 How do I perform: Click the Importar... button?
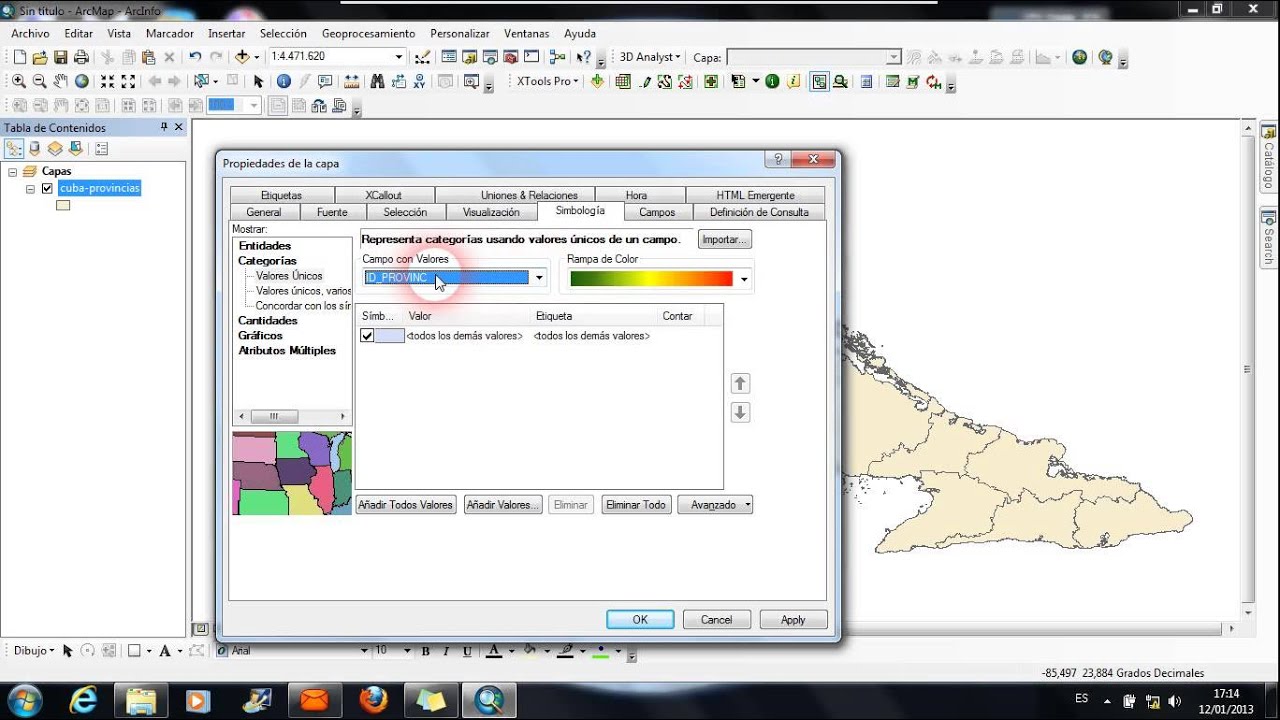(725, 239)
